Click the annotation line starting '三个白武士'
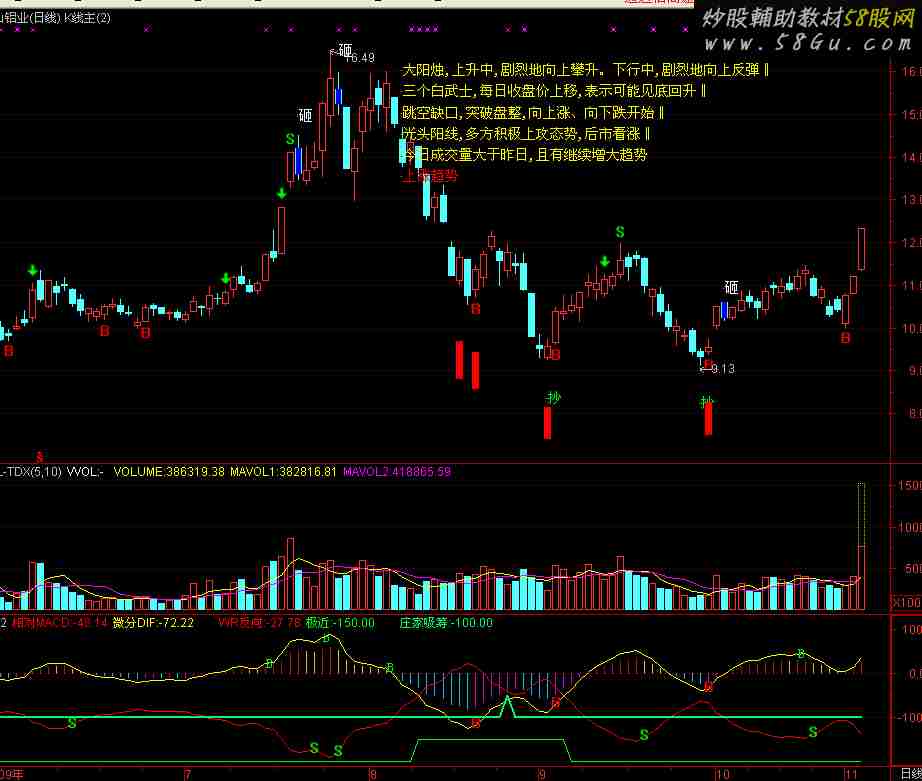Screen dimensions: 922x781 (553, 91)
